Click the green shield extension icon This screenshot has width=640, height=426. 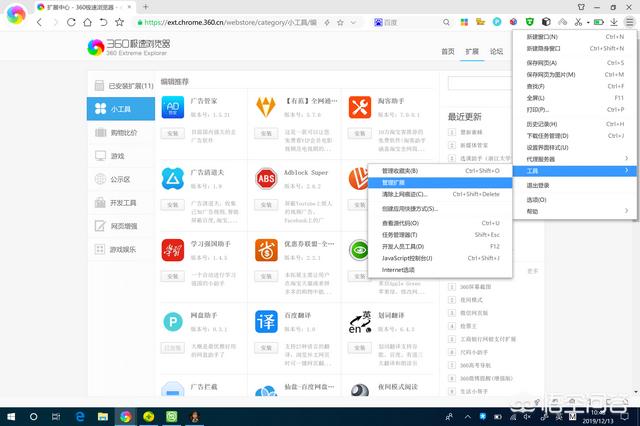530,22
